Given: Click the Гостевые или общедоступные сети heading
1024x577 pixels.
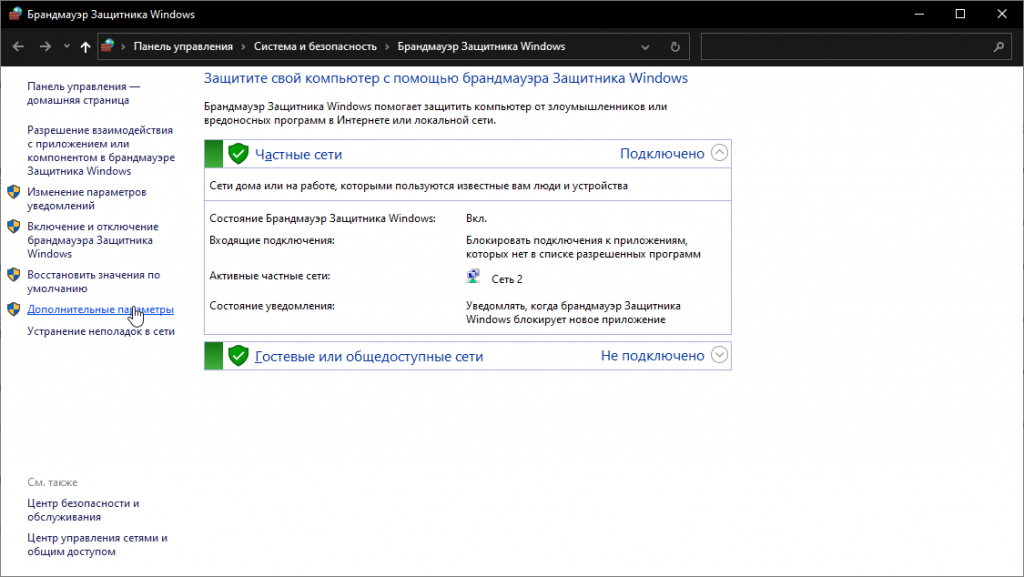Looking at the screenshot, I should [369, 357].
